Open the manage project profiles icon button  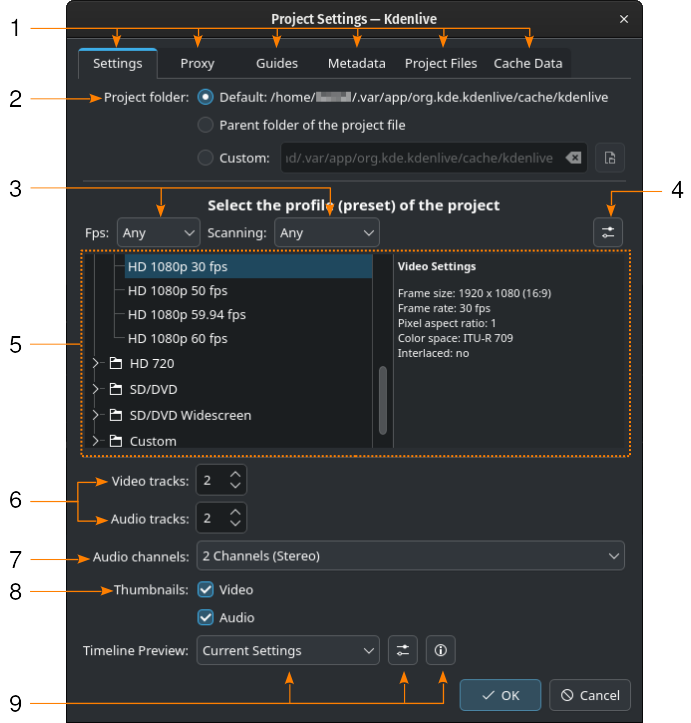click(x=608, y=232)
